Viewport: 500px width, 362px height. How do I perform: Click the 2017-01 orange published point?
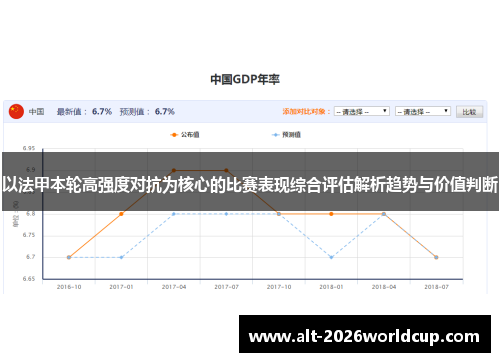pos(121,214)
